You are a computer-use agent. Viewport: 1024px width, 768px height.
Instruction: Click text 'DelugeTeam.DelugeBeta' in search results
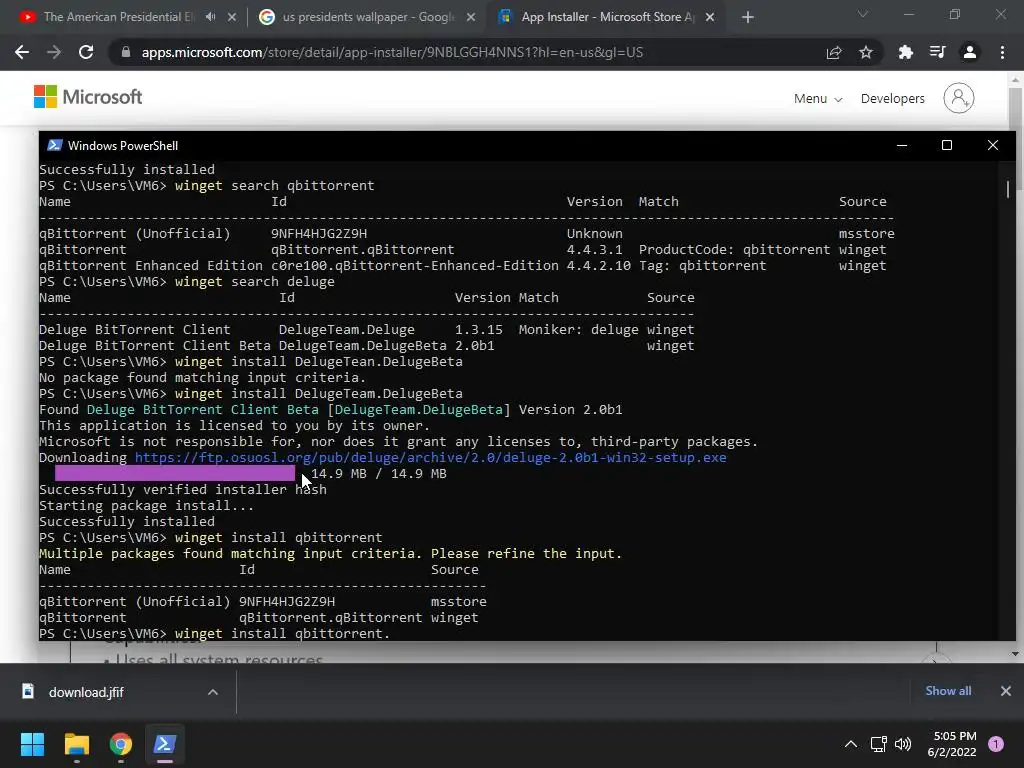tap(362, 345)
